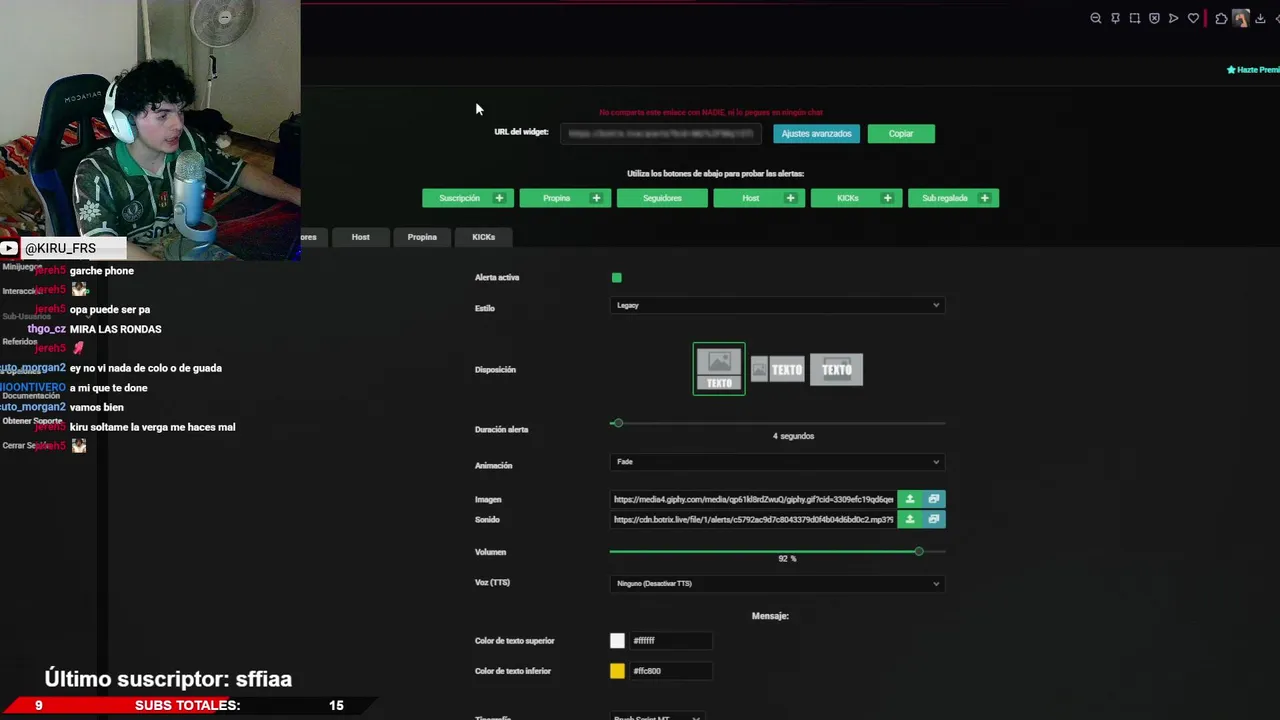Open the Tipografía font dropdown
This screenshot has height=720, width=1280.
click(x=657, y=716)
